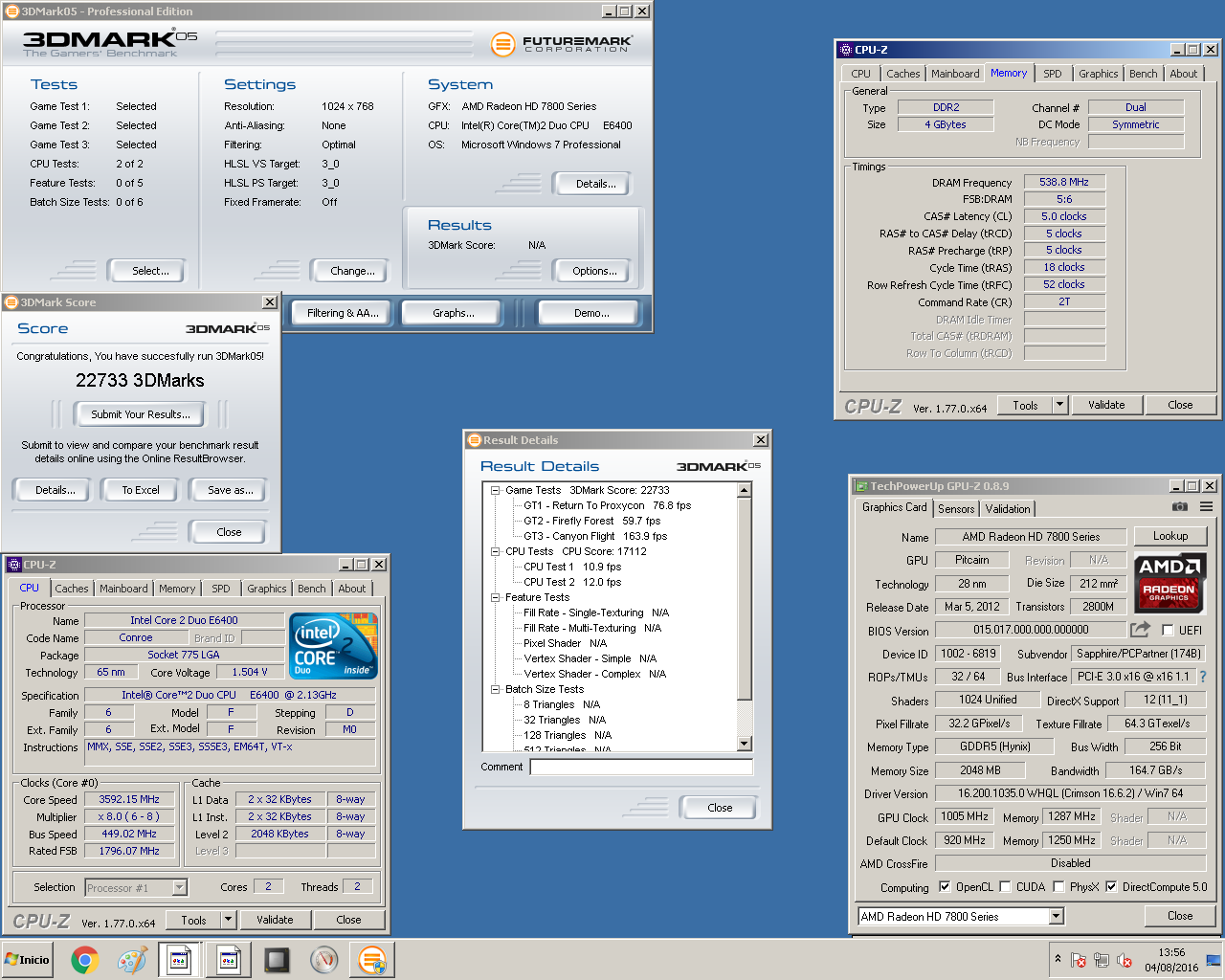Viewport: 1225px width, 980px height.
Task: Select 'CPU Test 1' result row
Action: 572,567
